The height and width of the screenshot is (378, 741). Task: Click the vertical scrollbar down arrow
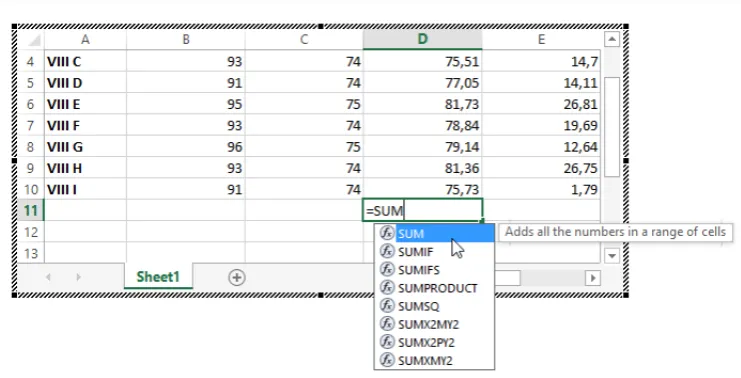[612, 256]
